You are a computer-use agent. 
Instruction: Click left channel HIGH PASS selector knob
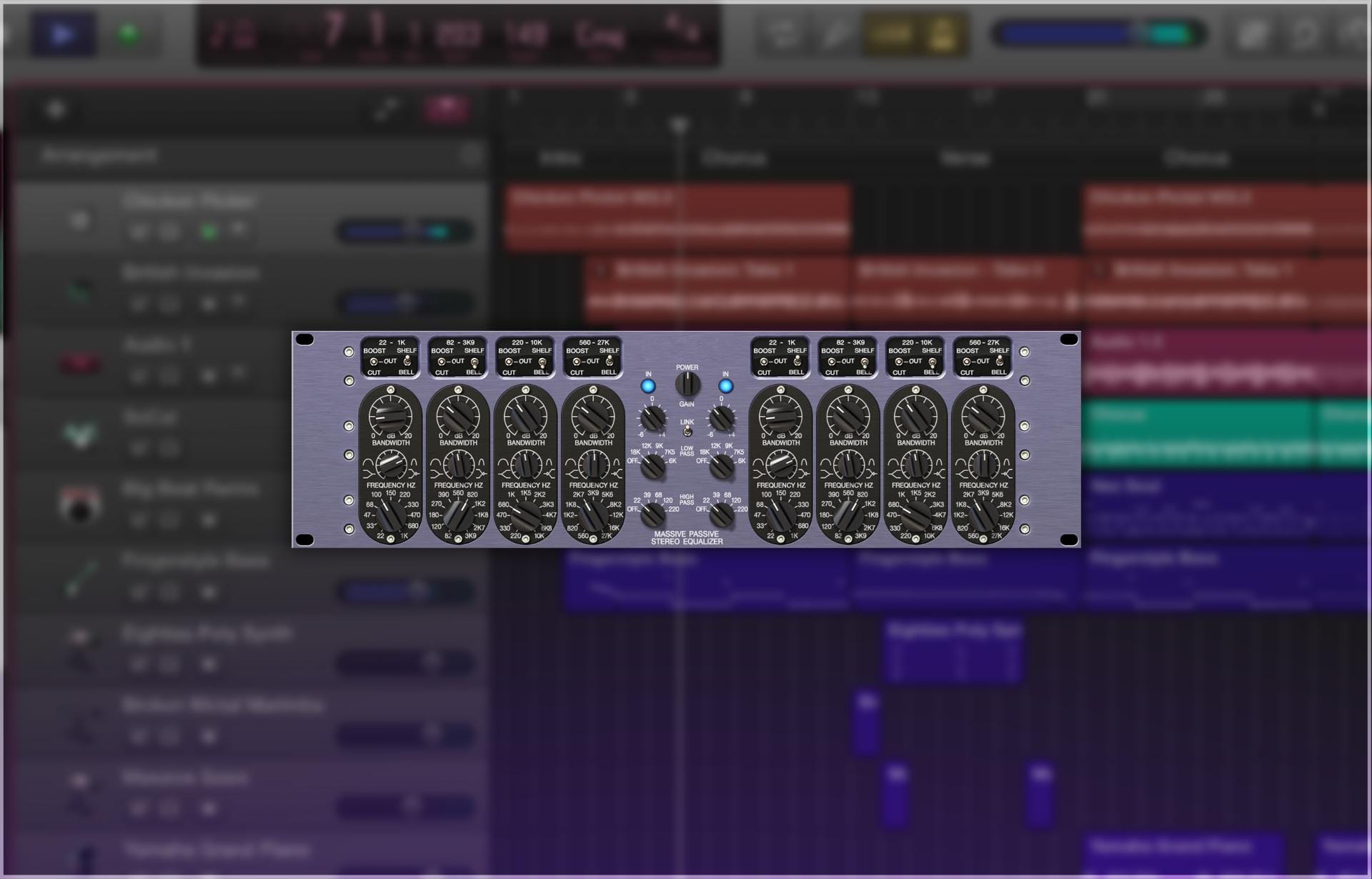pos(653,514)
